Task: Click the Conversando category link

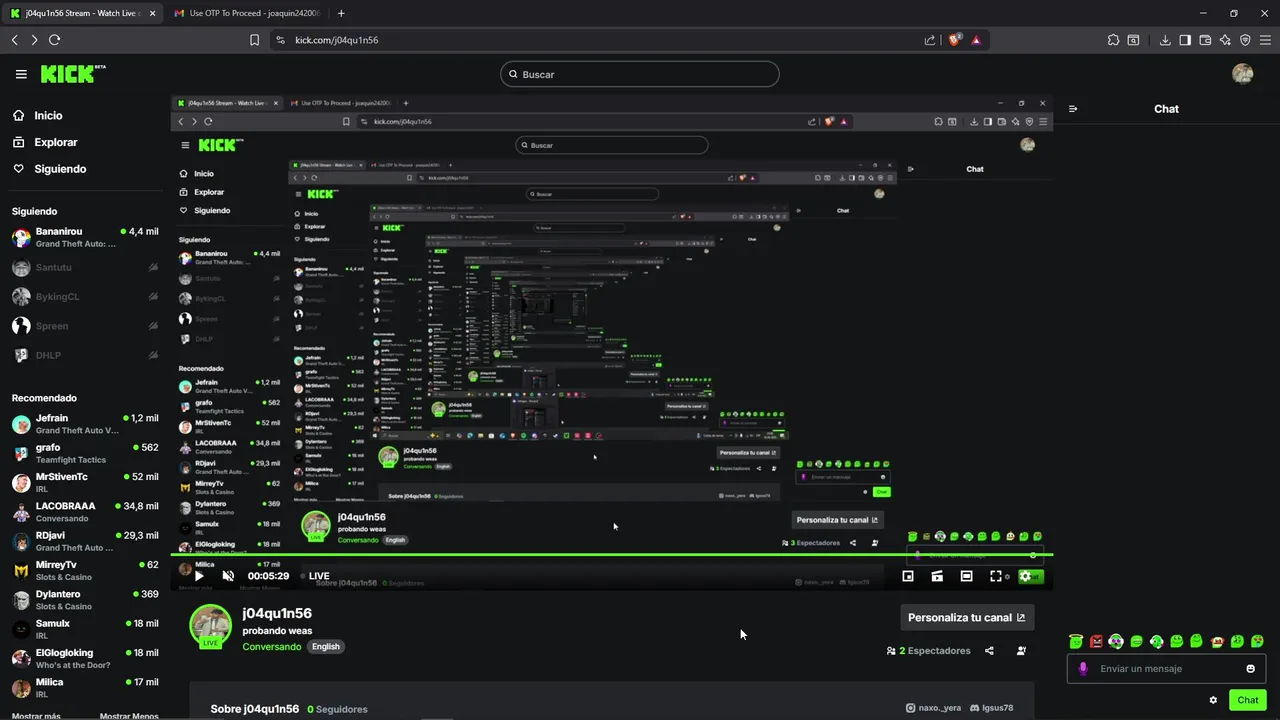Action: (271, 647)
